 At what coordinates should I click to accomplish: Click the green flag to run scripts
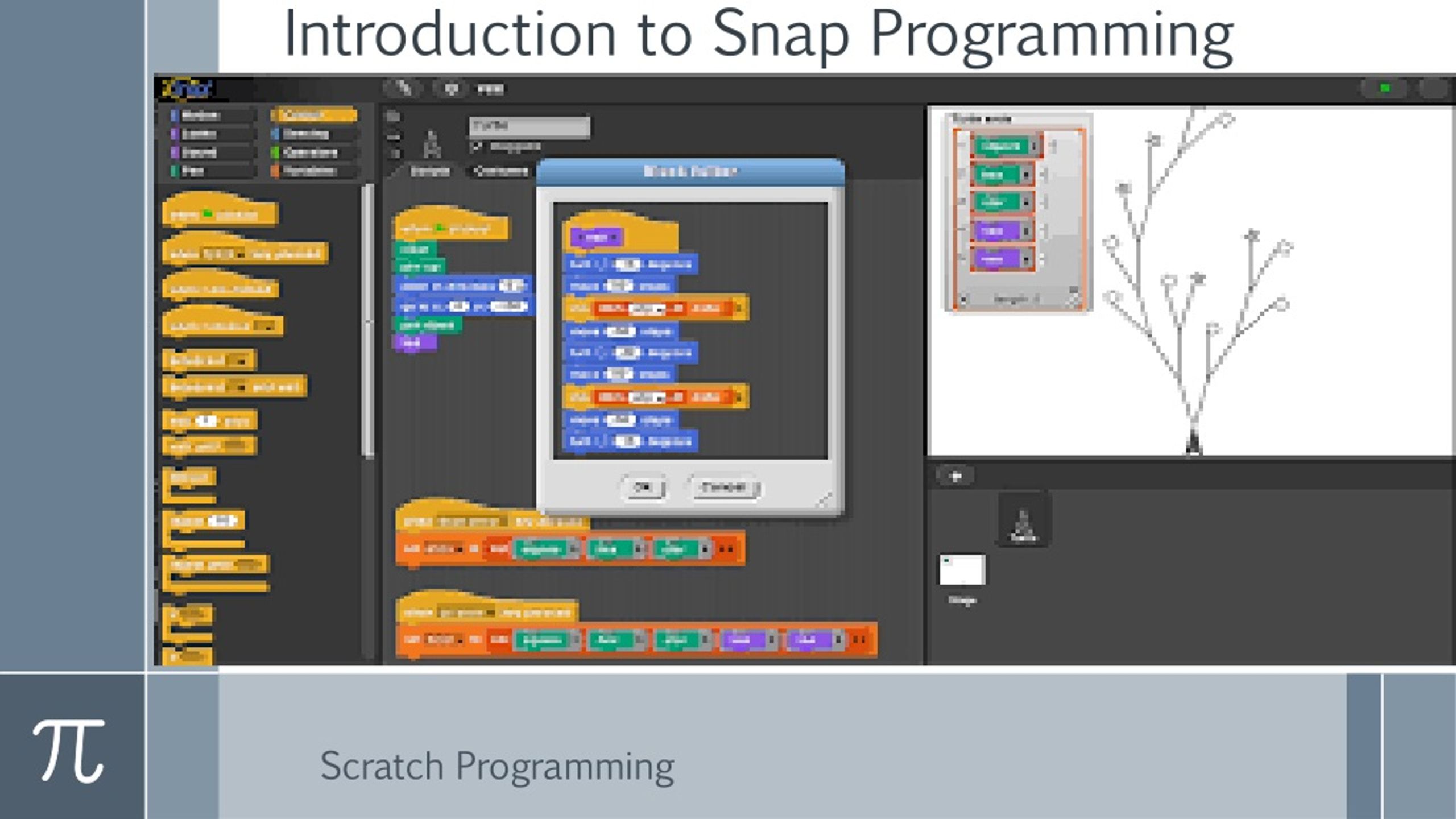[1385, 88]
